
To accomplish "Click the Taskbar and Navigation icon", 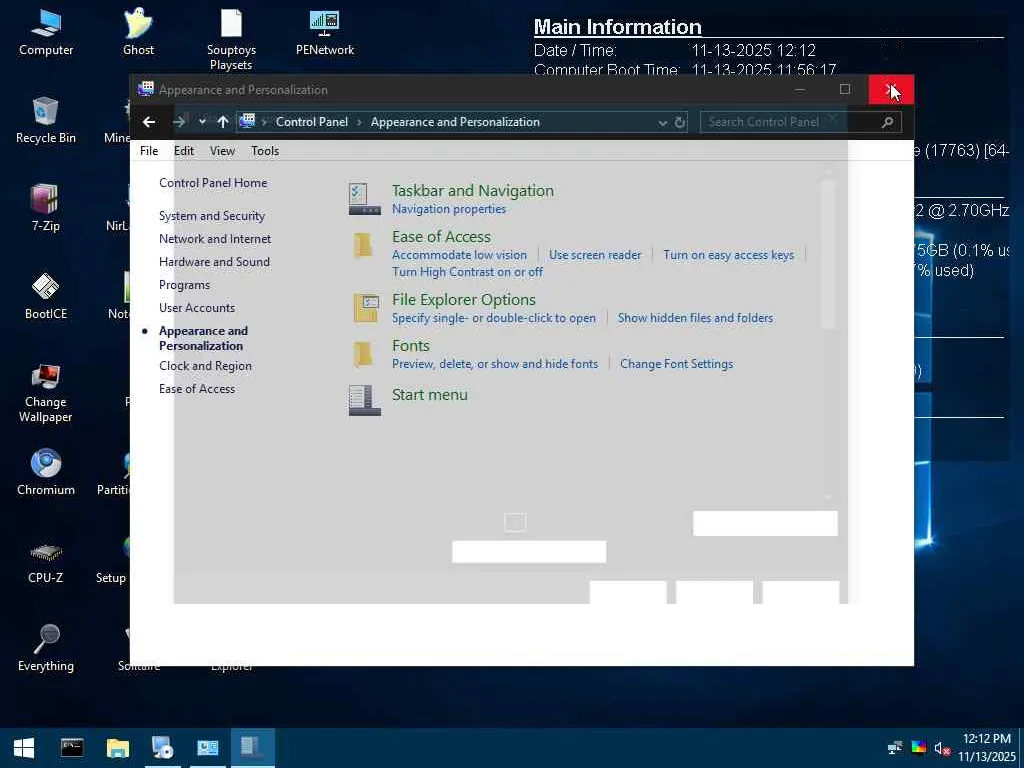I will point(364,199).
